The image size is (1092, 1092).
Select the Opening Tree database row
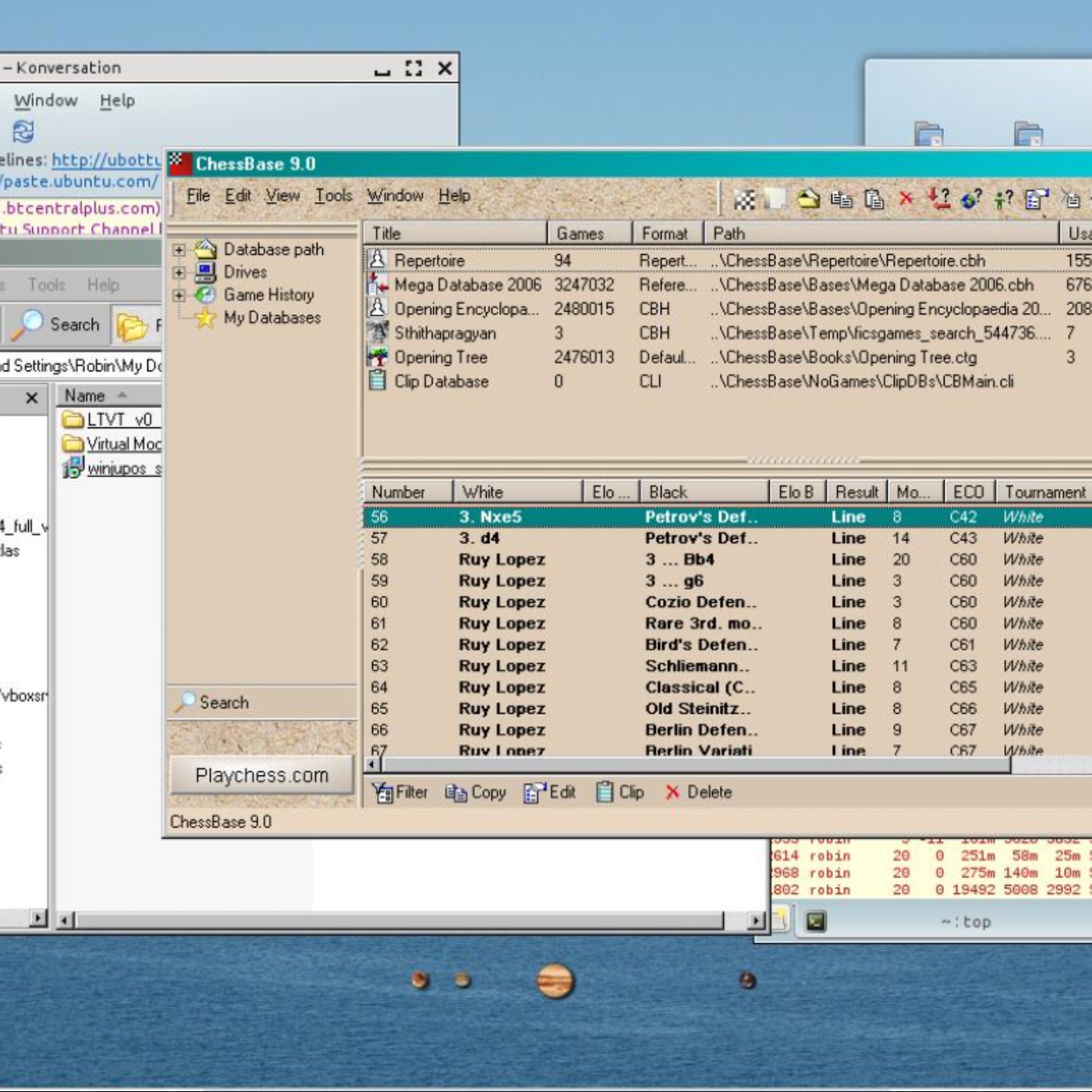click(x=728, y=357)
